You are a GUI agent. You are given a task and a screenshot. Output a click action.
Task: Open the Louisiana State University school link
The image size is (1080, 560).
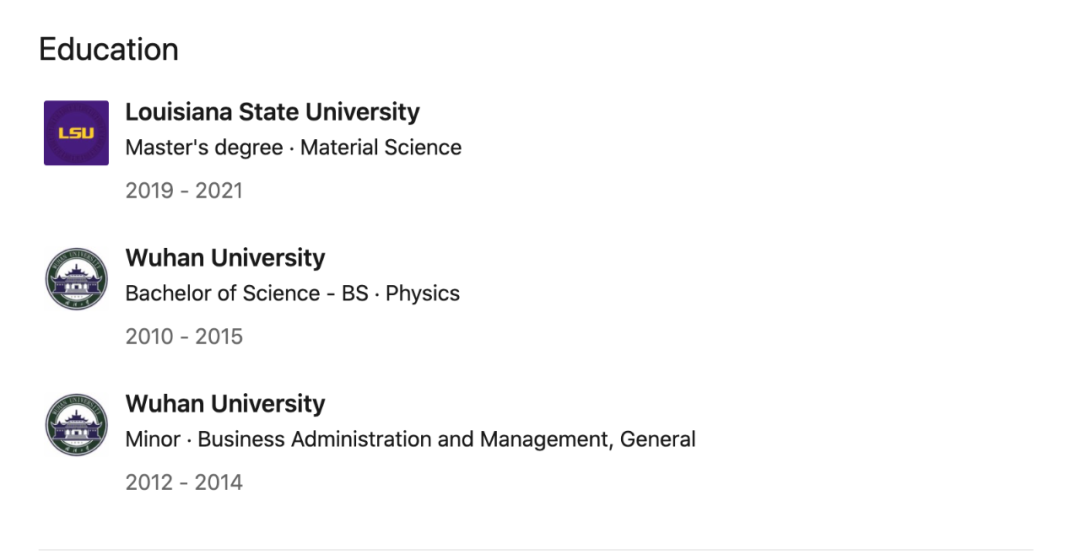tap(272, 112)
